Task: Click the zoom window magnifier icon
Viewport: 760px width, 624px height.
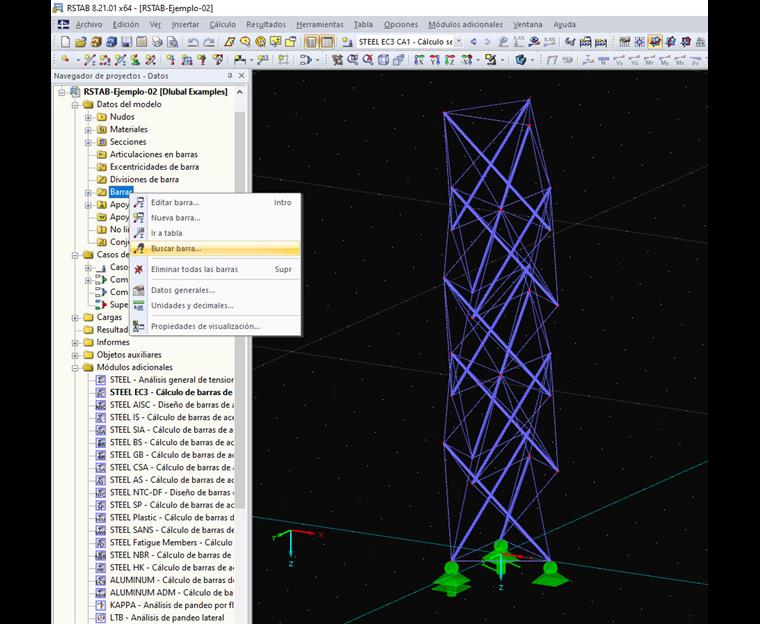Action: (x=352, y=60)
